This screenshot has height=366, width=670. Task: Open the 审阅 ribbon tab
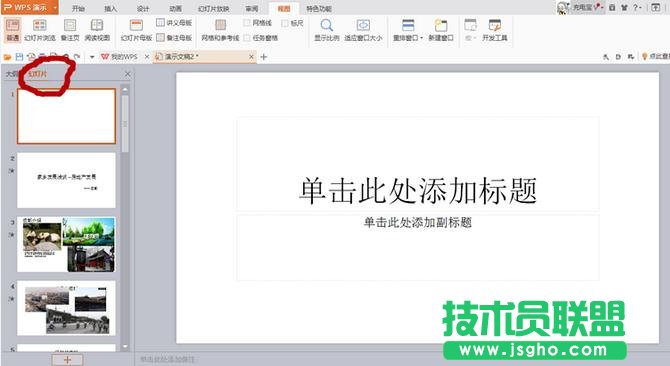click(x=252, y=9)
